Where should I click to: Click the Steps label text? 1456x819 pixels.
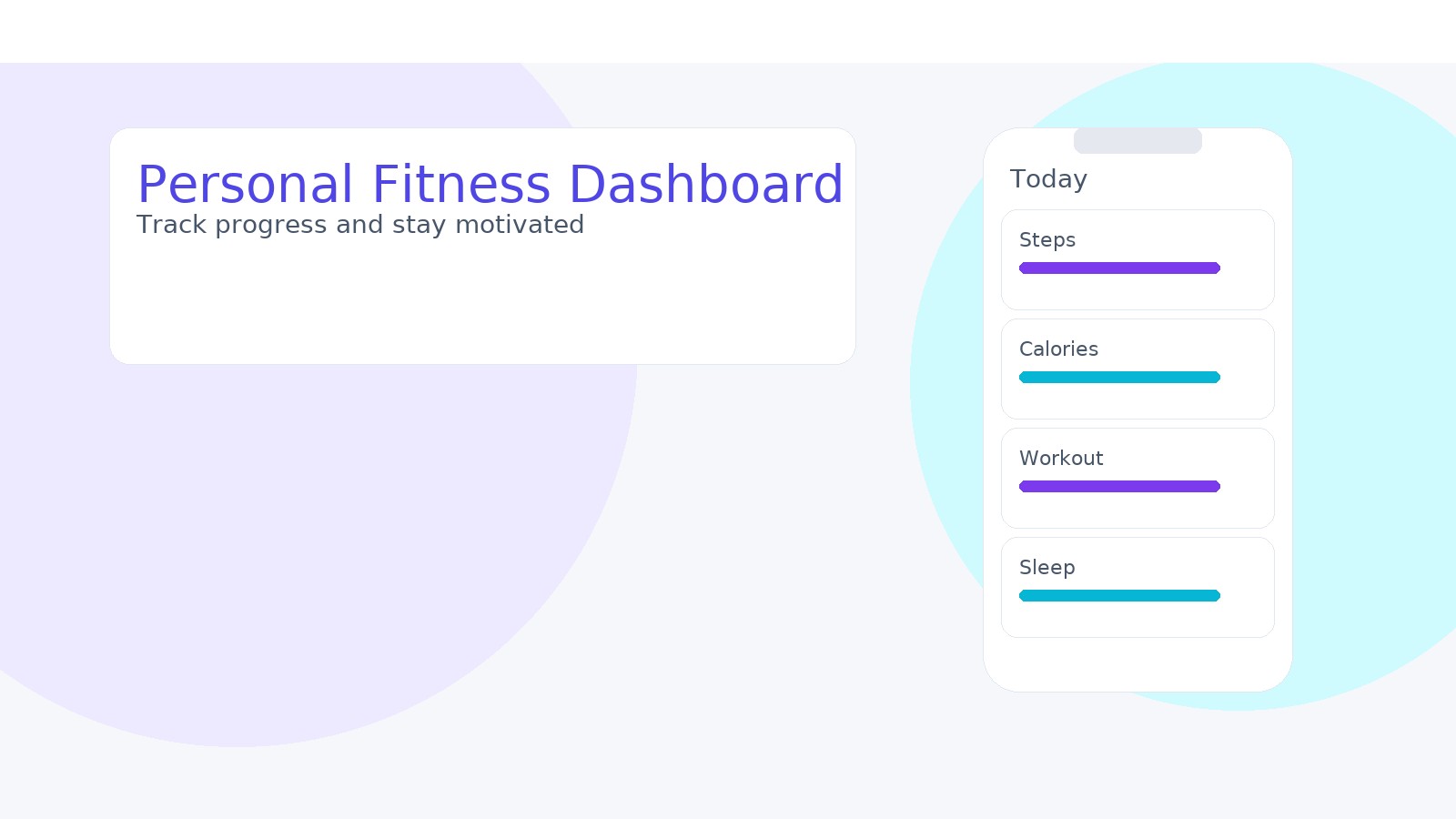(x=1047, y=240)
